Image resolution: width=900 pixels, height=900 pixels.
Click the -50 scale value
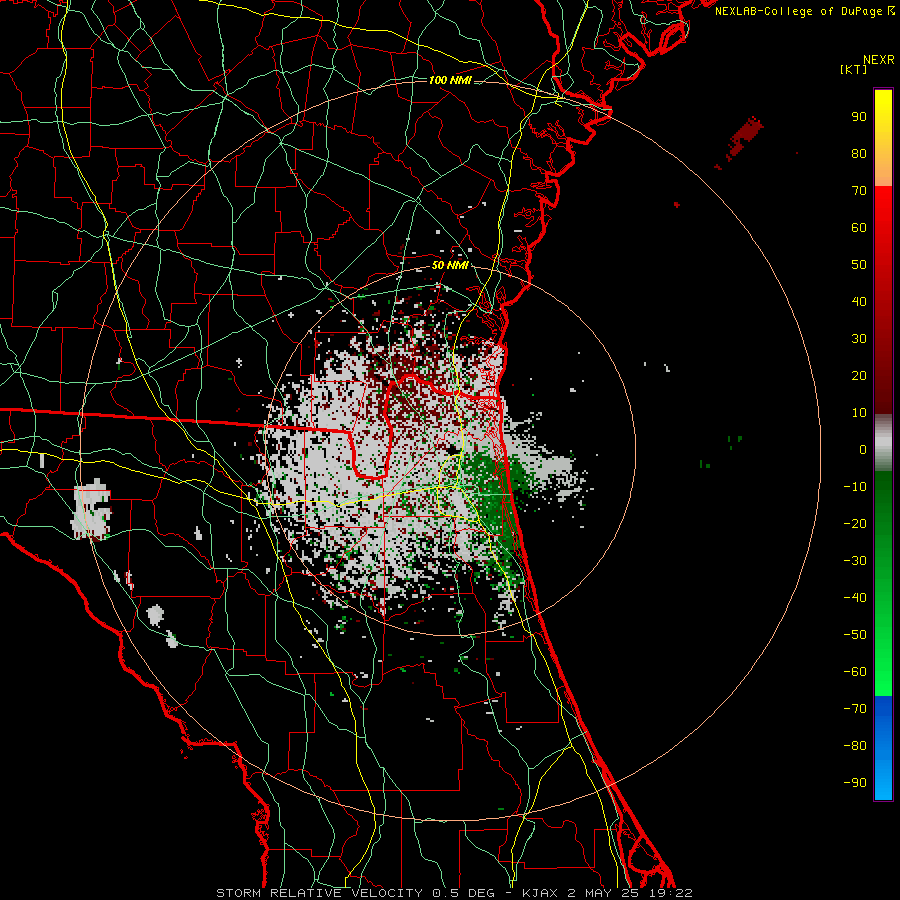click(855, 635)
